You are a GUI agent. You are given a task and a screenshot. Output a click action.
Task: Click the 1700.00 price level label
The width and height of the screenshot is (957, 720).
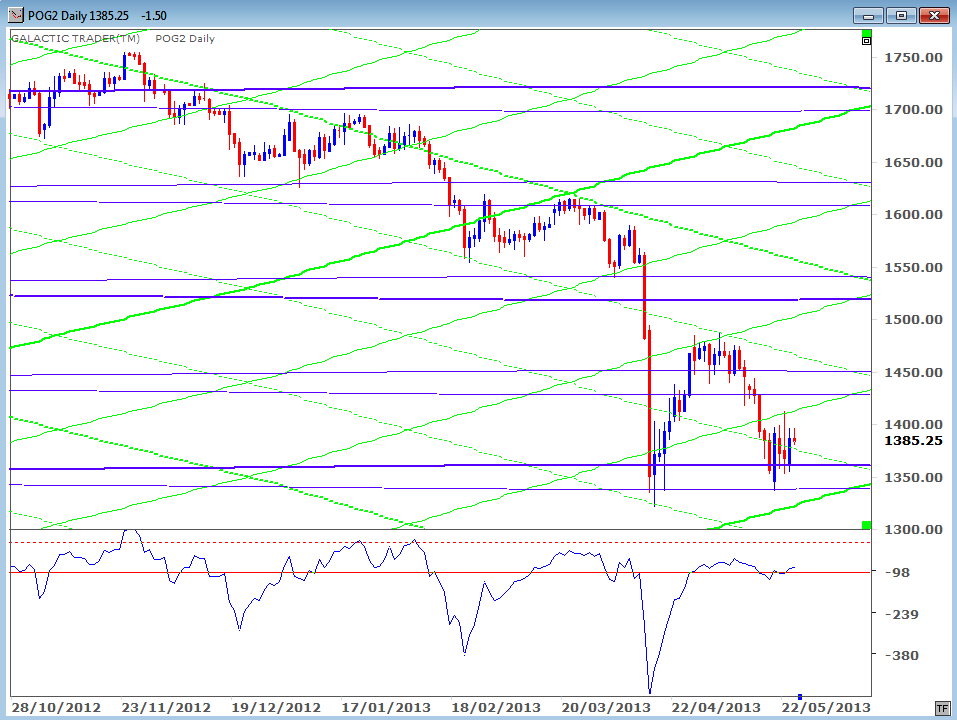coord(913,110)
